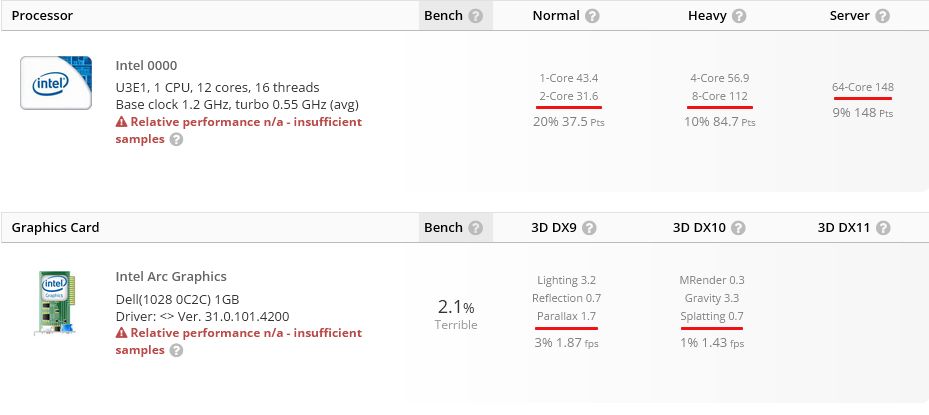Image resolution: width=929 pixels, height=415 pixels.
Task: Click the Intel processor logo thumbnail
Action: 56,83
